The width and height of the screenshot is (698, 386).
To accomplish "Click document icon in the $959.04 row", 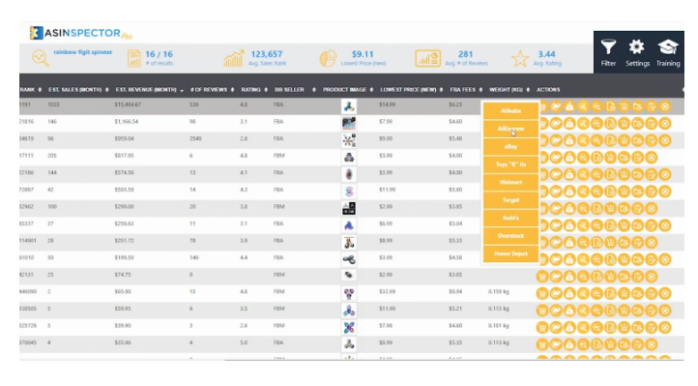I will click(x=610, y=140).
